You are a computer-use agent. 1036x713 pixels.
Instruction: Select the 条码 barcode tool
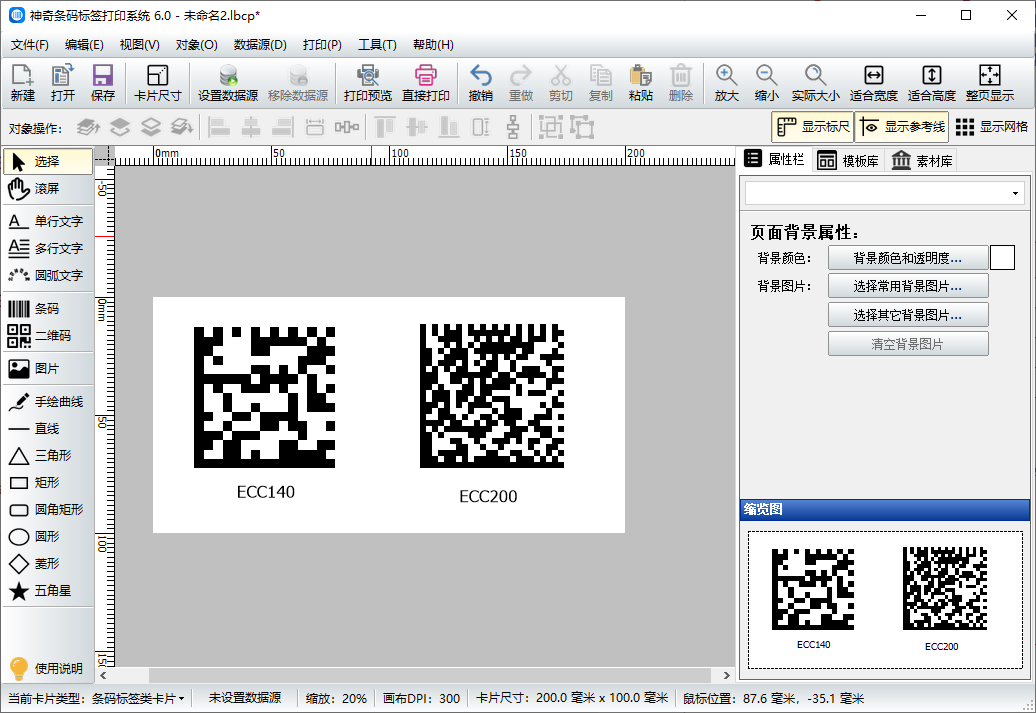[x=48, y=309]
